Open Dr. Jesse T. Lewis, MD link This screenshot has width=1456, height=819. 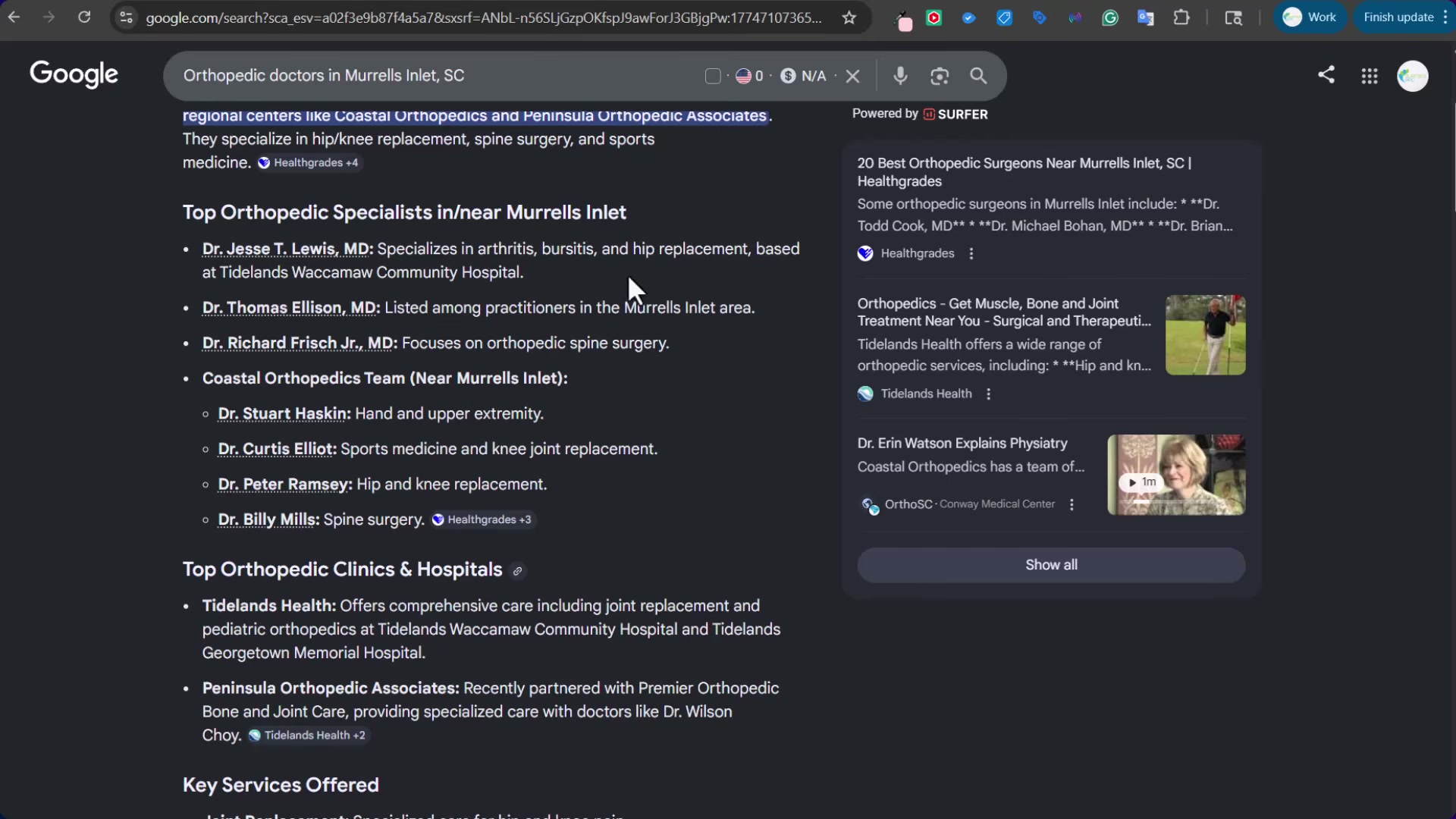(x=287, y=249)
